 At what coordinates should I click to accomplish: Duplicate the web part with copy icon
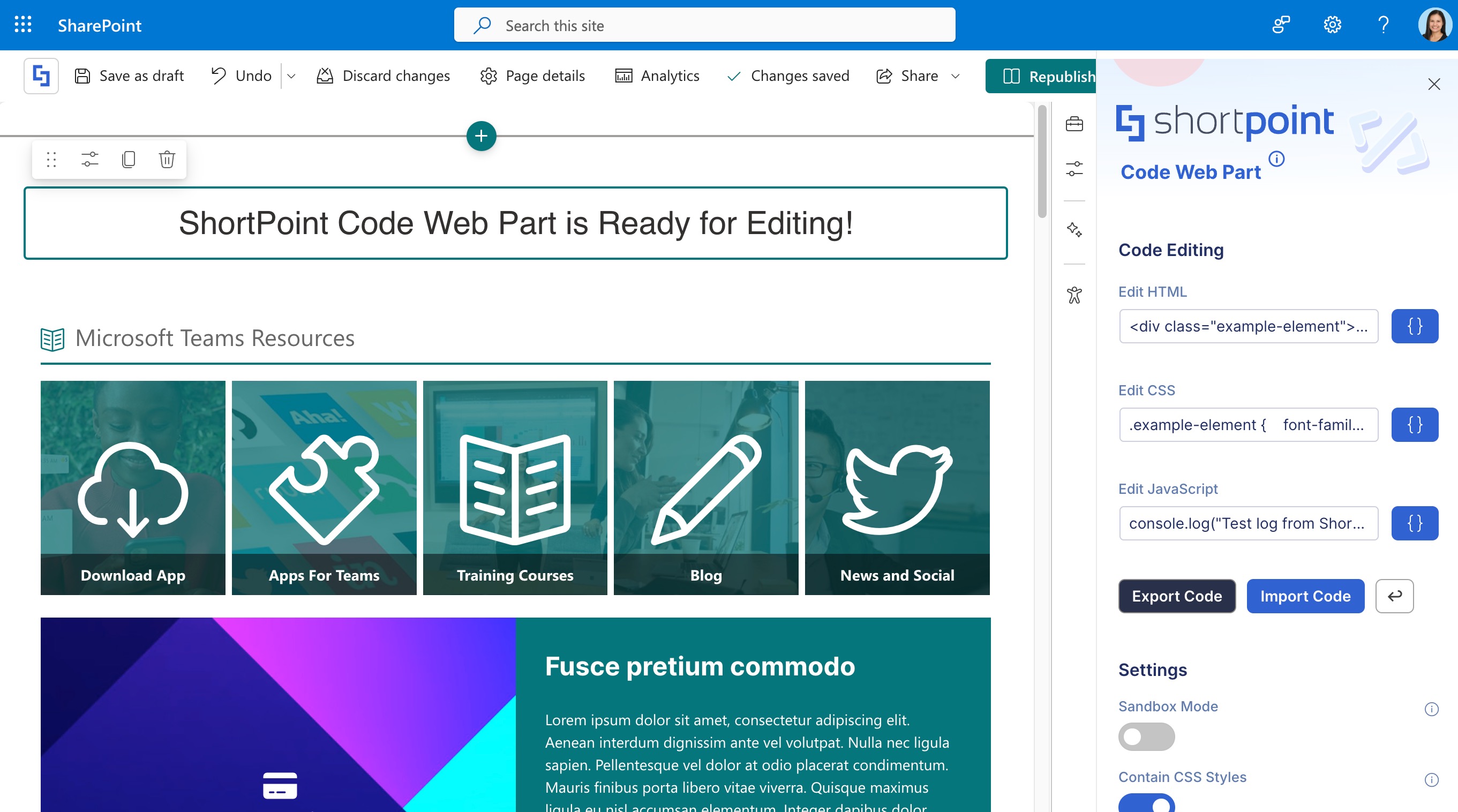pyautogui.click(x=129, y=160)
